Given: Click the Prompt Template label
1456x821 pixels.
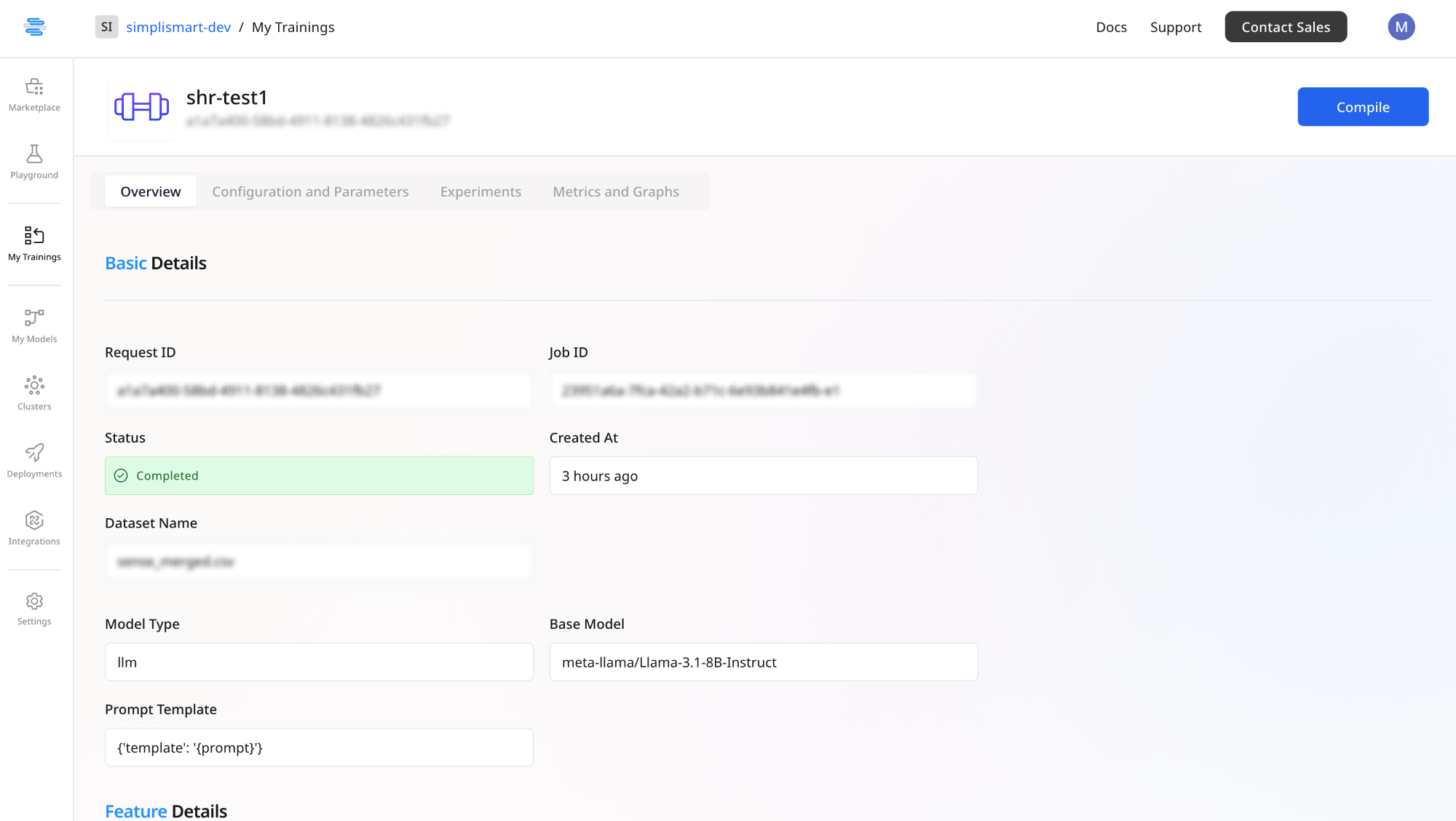Looking at the screenshot, I should click(x=161, y=709).
